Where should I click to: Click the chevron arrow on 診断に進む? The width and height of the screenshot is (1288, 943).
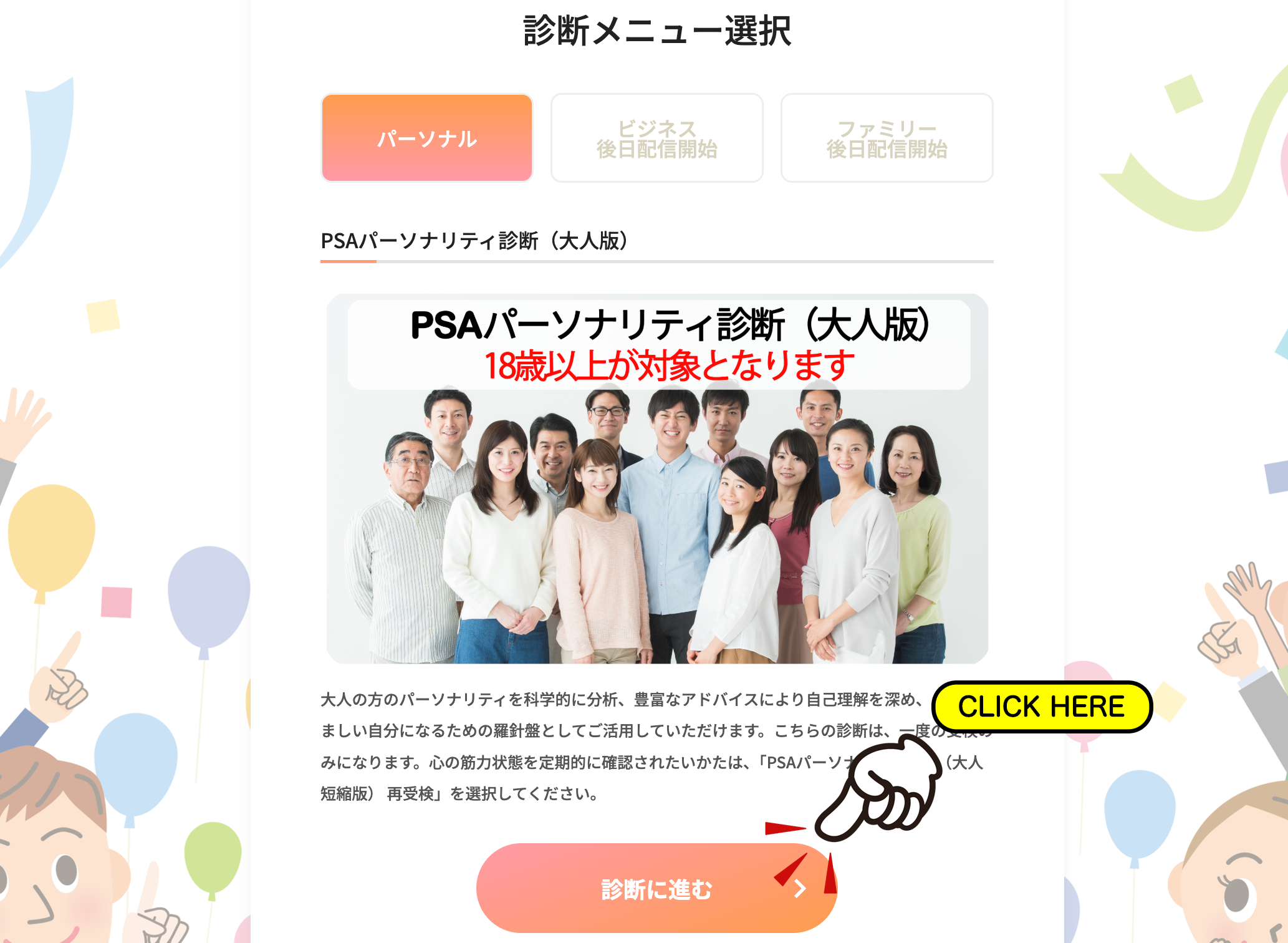[800, 889]
